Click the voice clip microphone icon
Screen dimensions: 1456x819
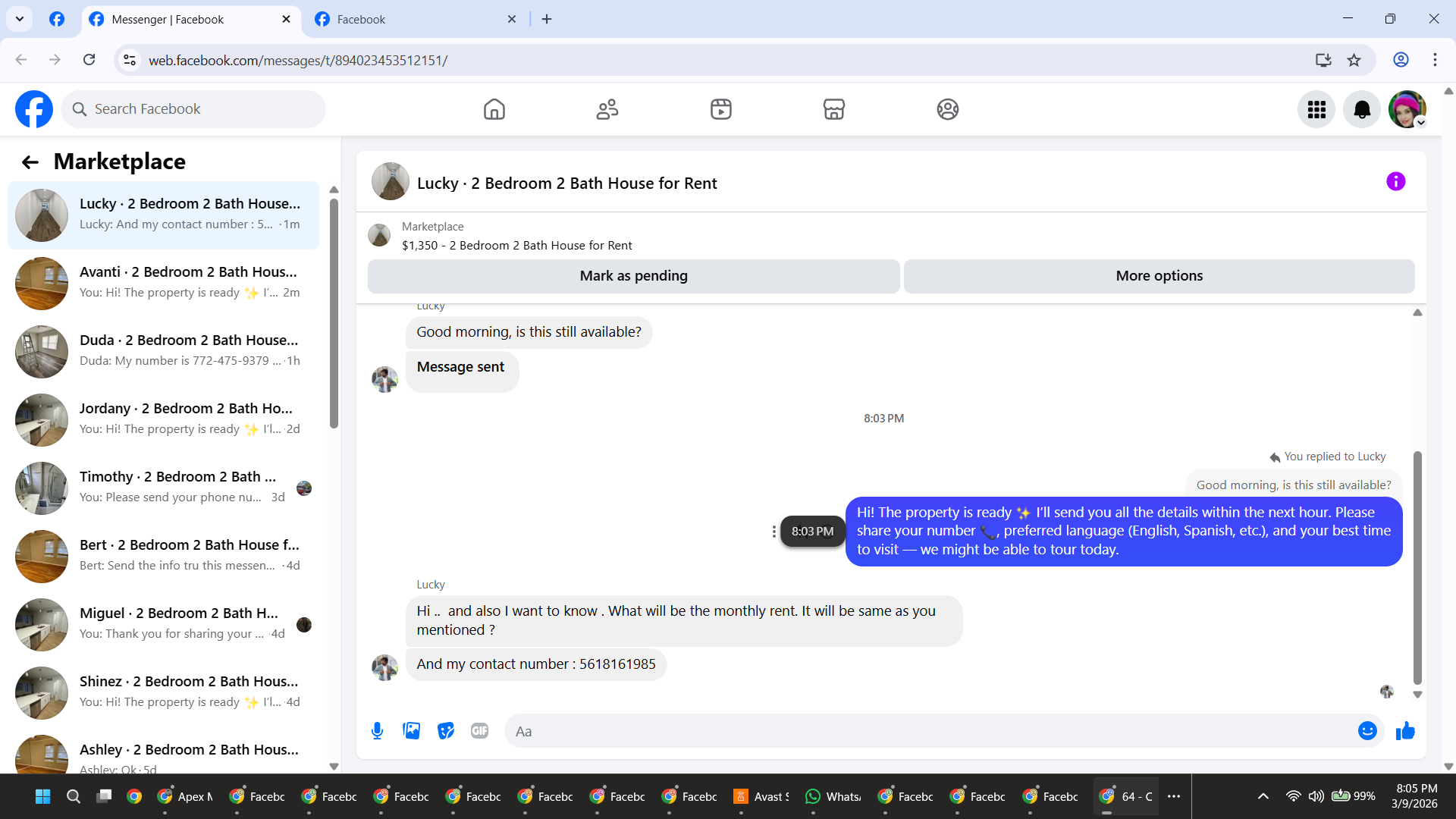[377, 730]
